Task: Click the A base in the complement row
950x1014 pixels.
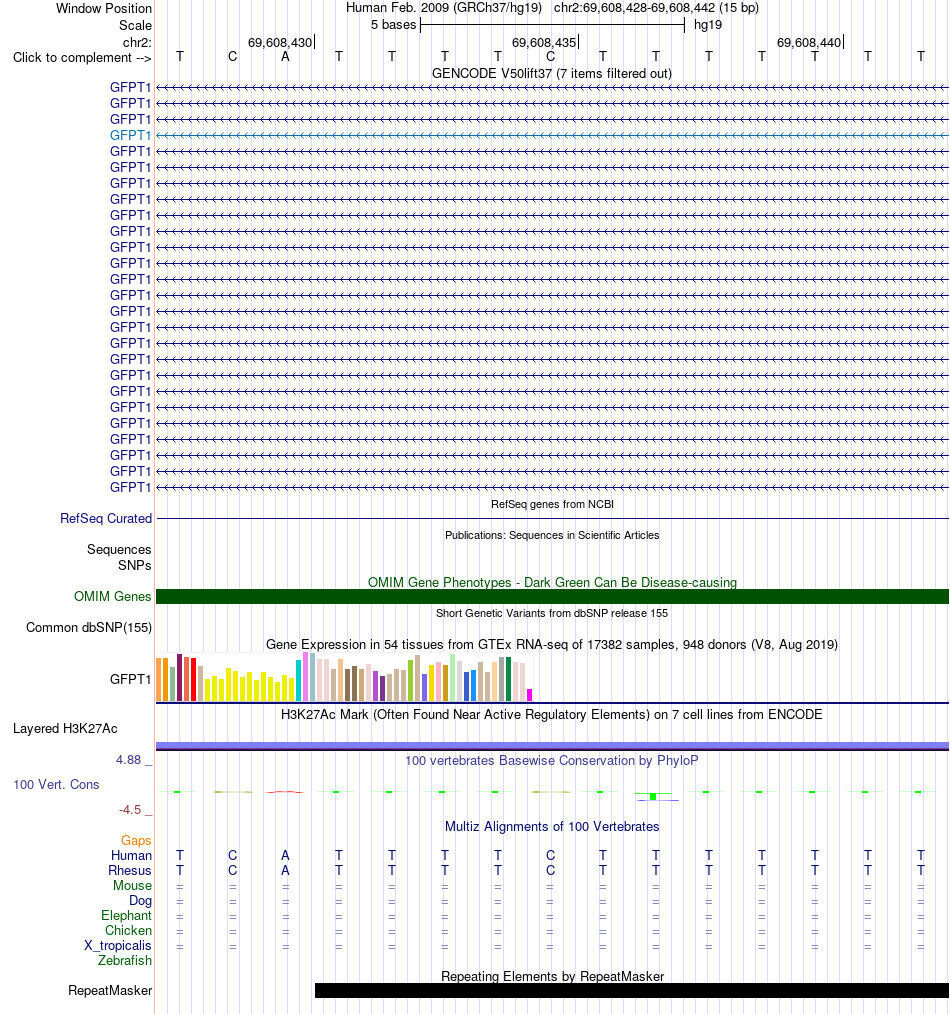Action: pyautogui.click(x=285, y=57)
